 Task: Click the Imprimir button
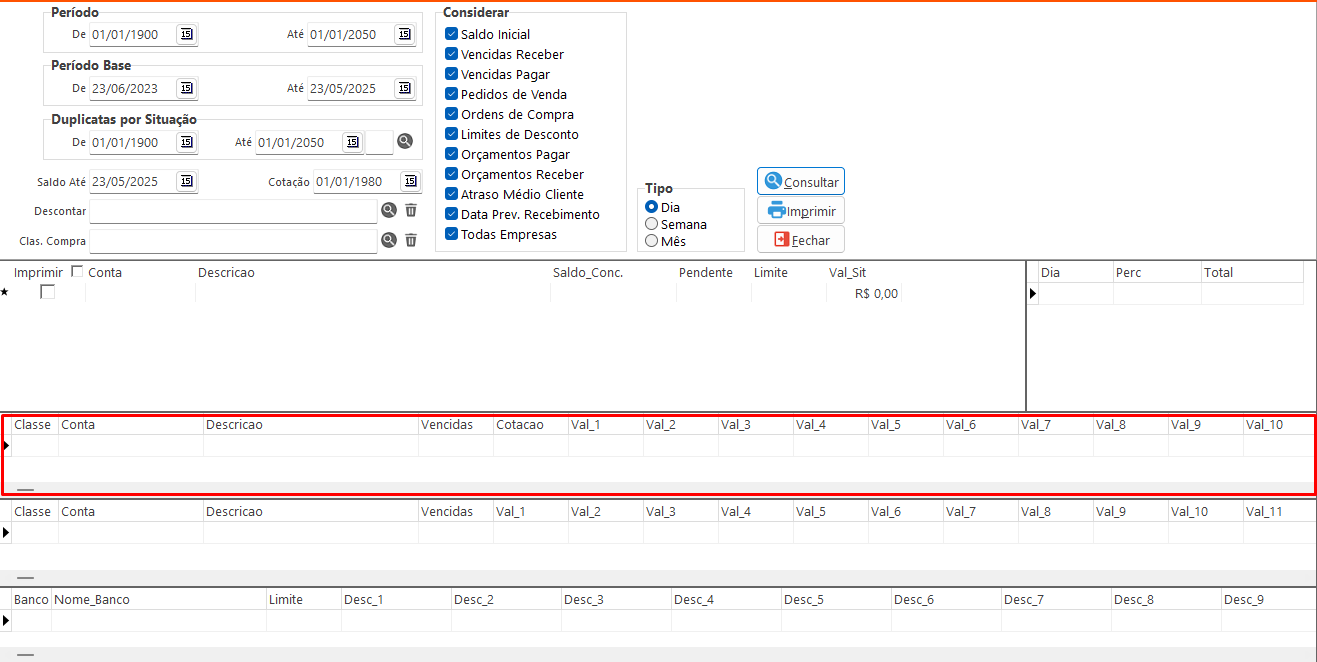pyautogui.click(x=801, y=211)
